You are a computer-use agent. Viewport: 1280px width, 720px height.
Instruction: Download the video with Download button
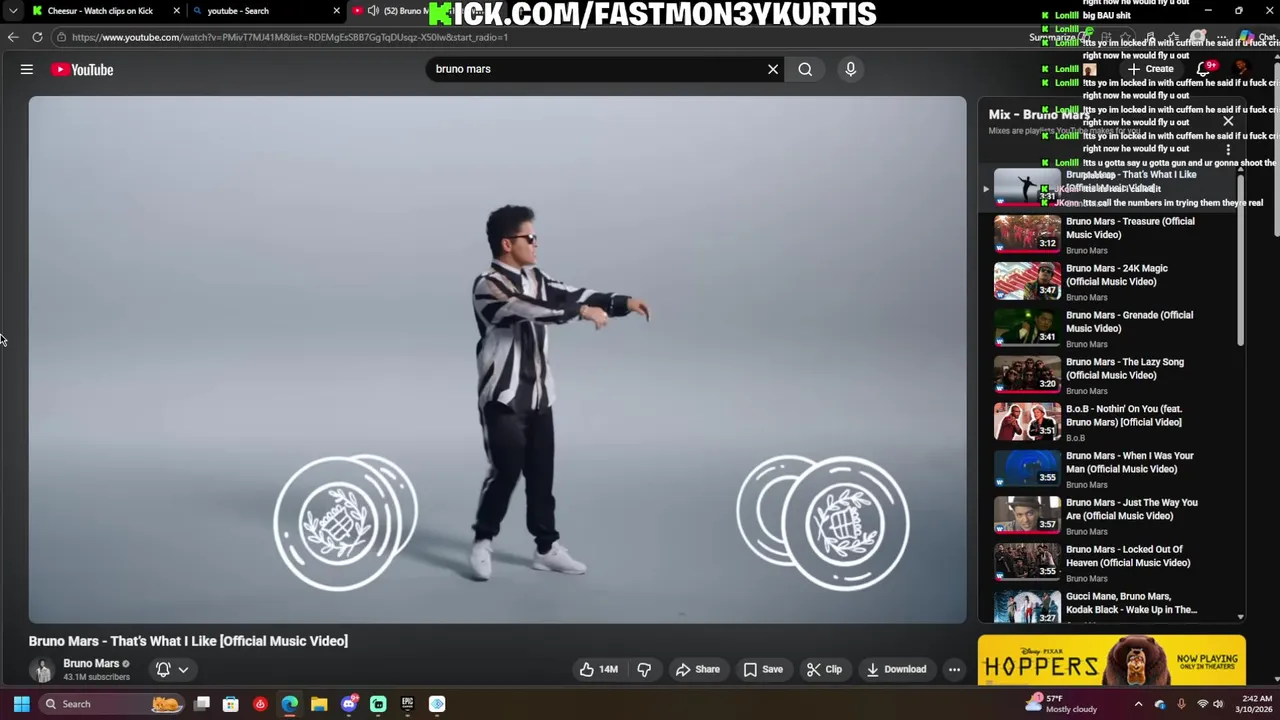pos(896,669)
